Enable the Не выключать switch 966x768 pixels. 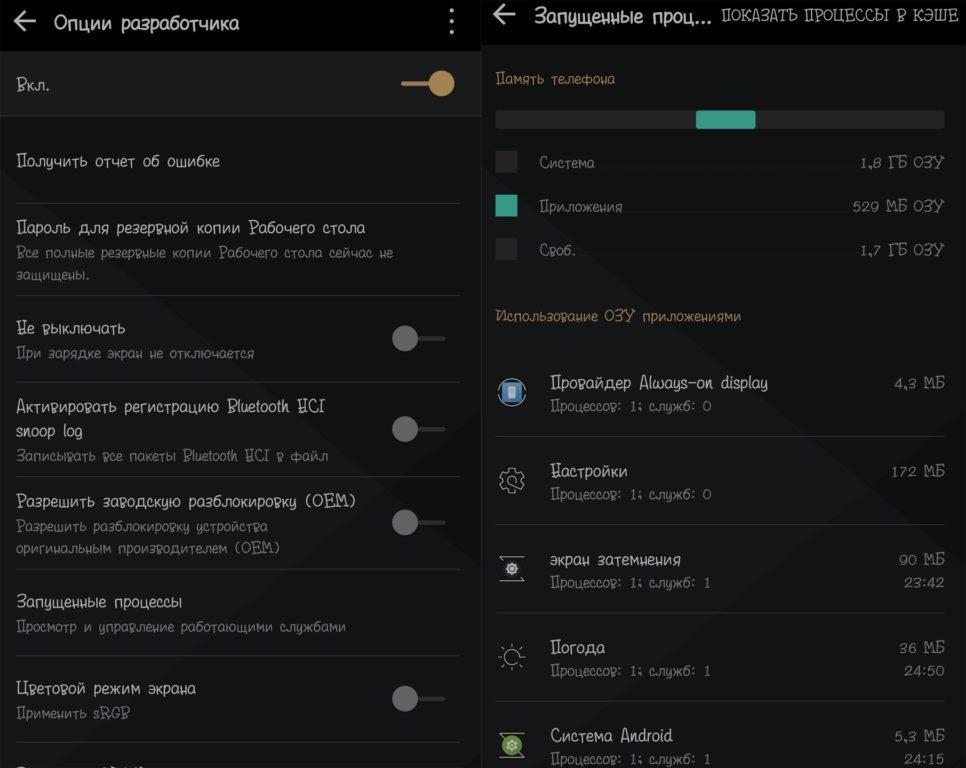[x=418, y=339]
